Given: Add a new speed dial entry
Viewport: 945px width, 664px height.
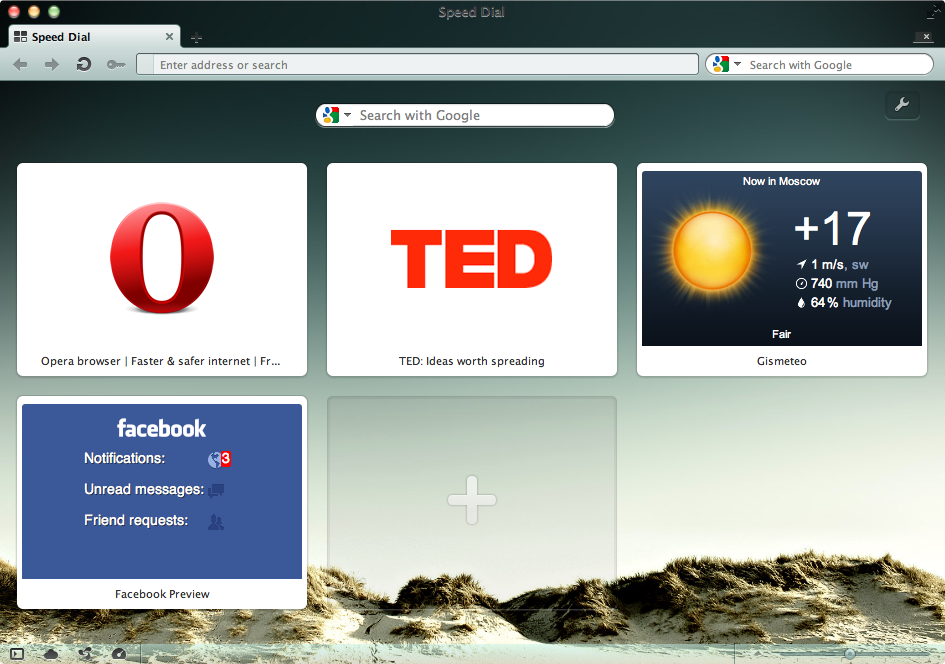Looking at the screenshot, I should click(x=471, y=500).
